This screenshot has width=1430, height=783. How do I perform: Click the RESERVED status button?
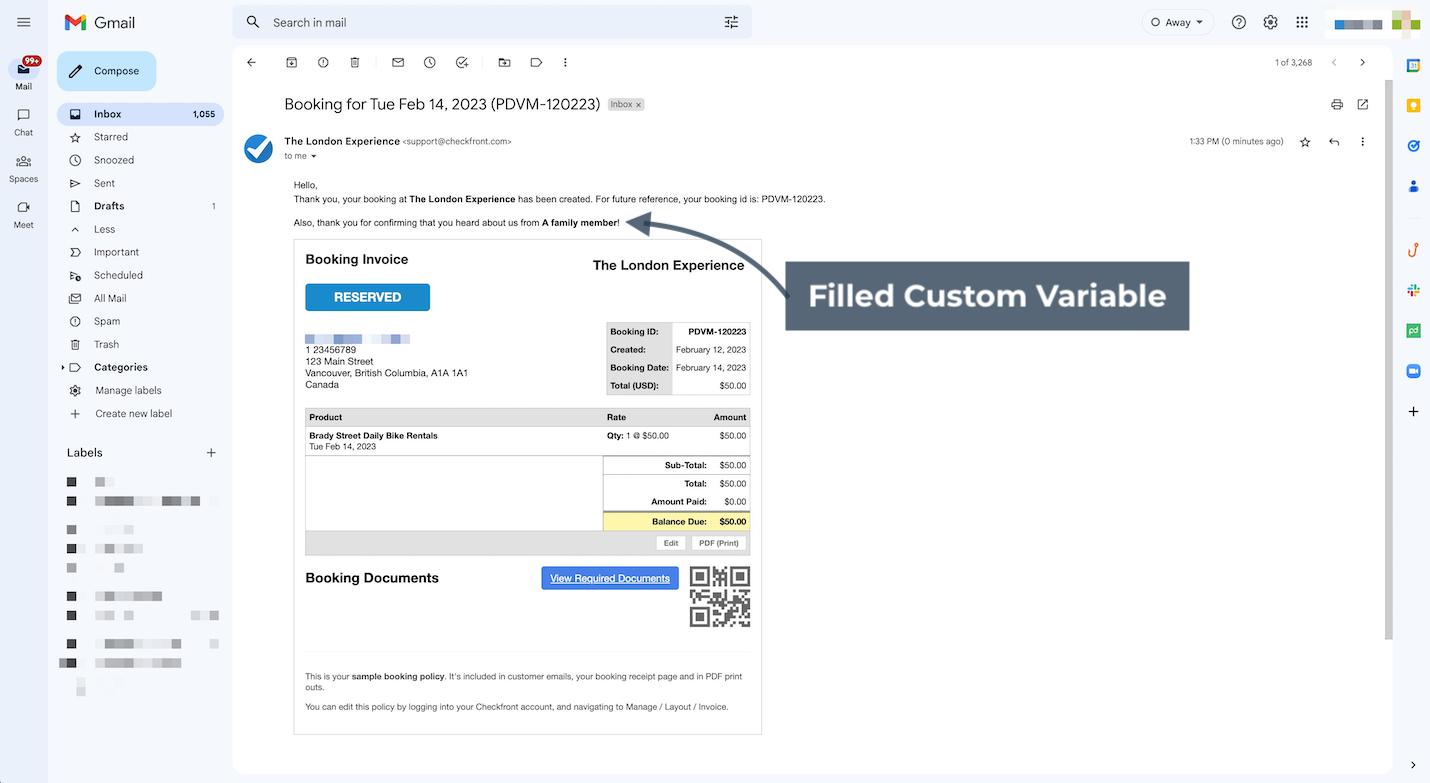point(367,297)
